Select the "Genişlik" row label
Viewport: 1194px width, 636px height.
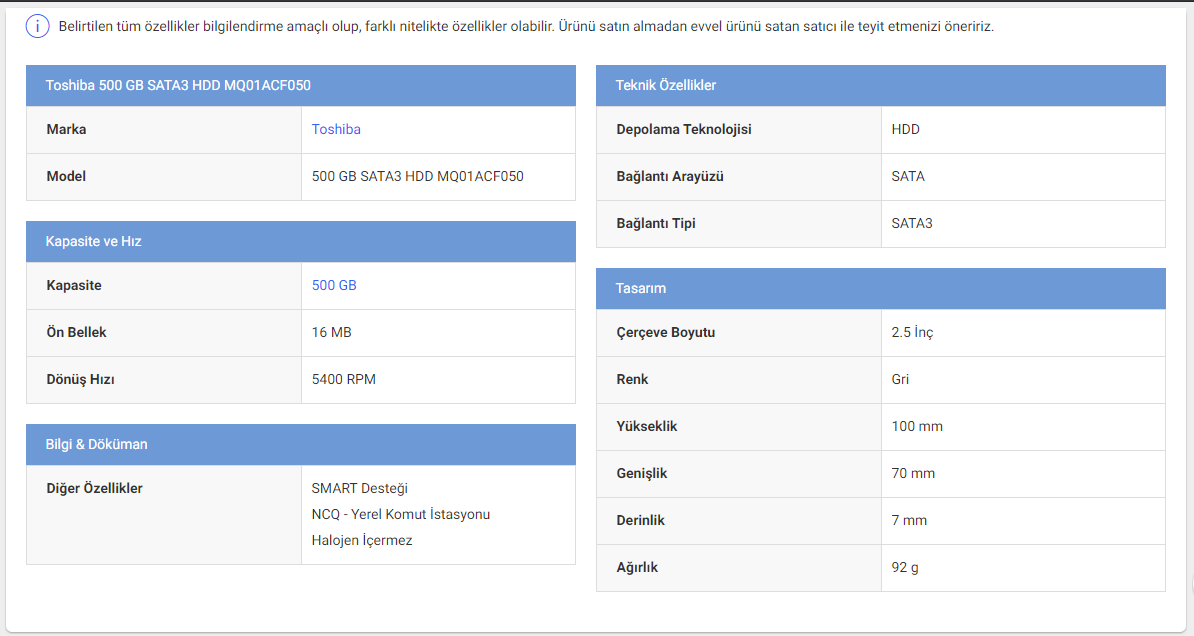click(x=641, y=474)
